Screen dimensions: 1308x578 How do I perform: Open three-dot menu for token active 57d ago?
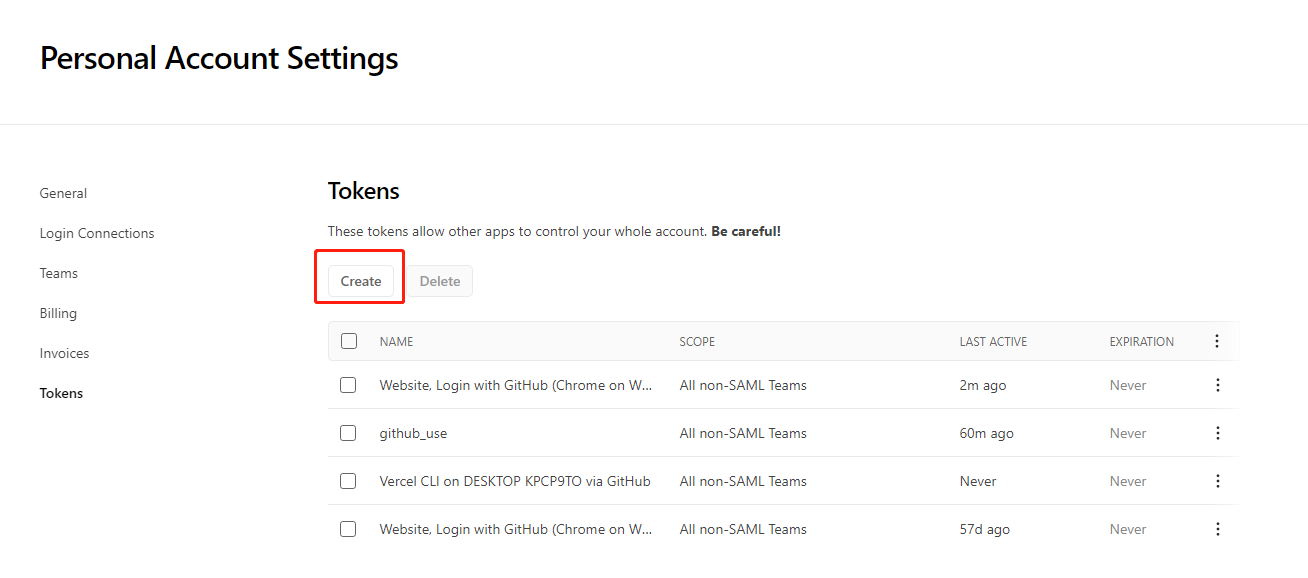pyautogui.click(x=1217, y=529)
